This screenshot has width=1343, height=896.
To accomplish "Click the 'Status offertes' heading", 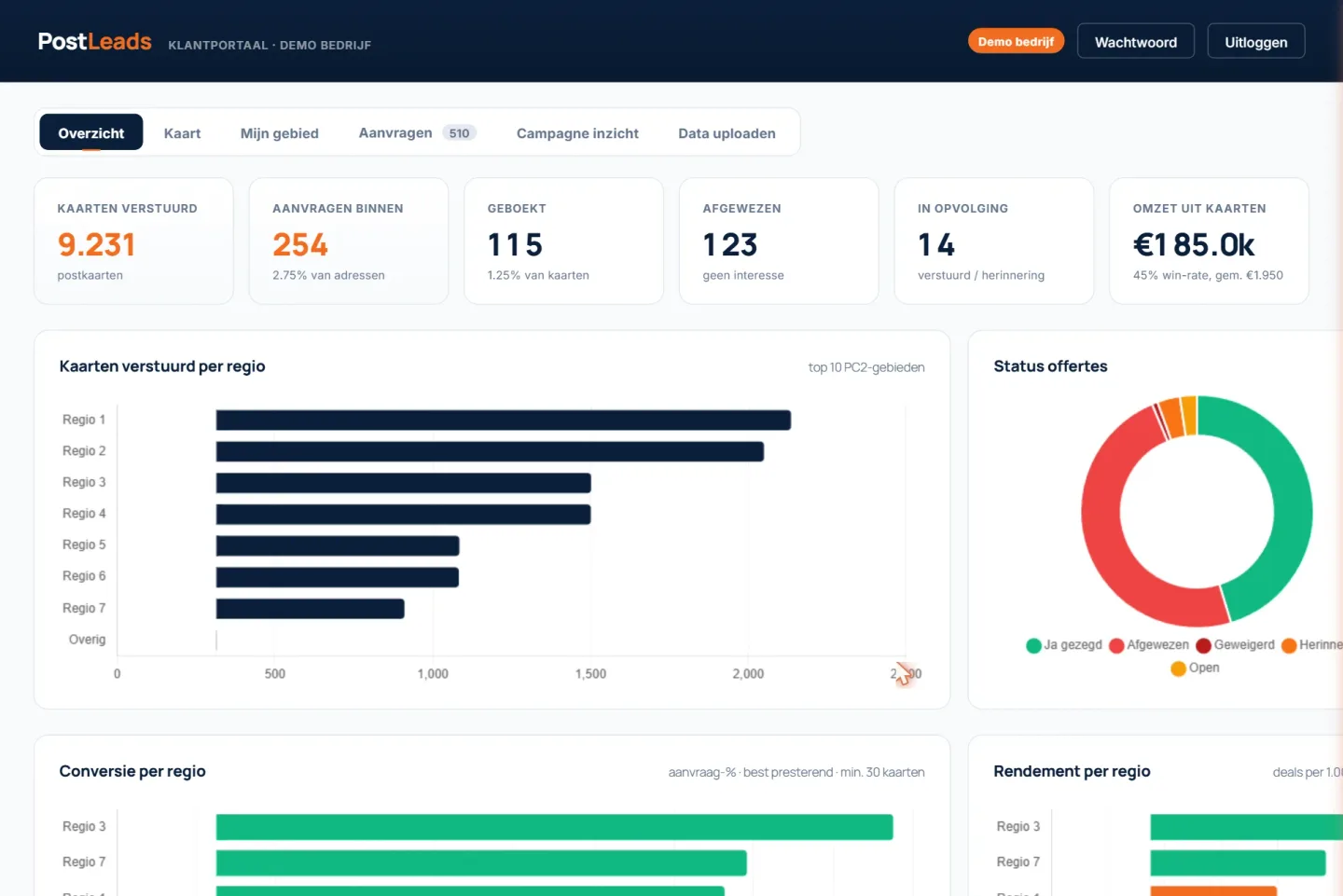I will click(1050, 366).
